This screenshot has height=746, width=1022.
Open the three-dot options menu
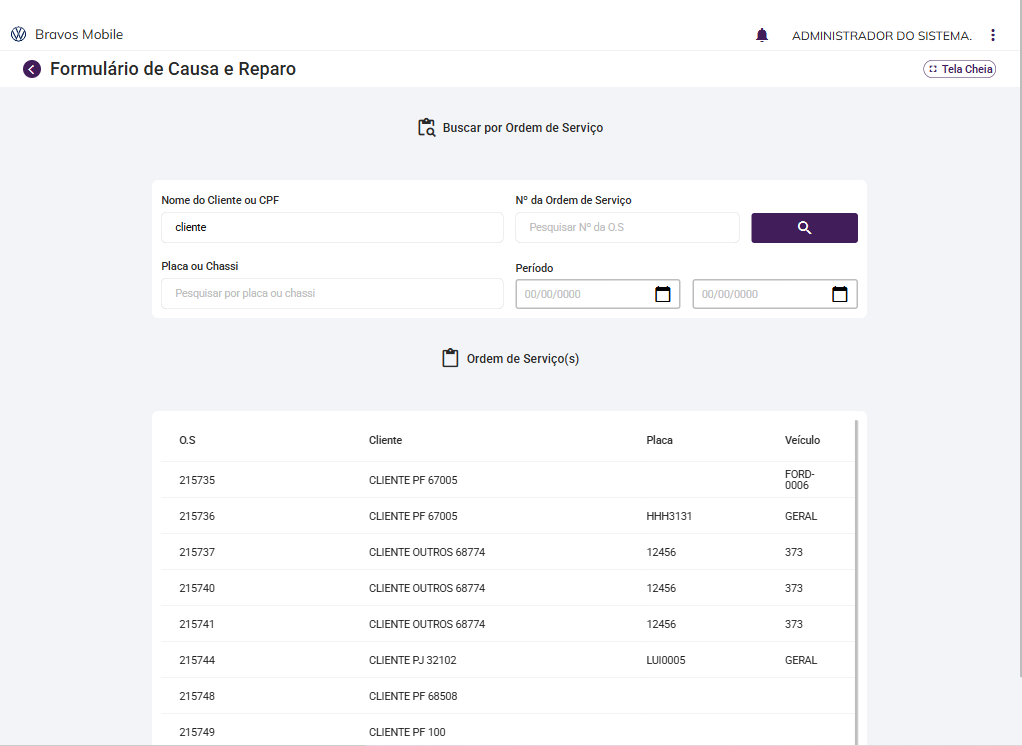pyautogui.click(x=992, y=35)
